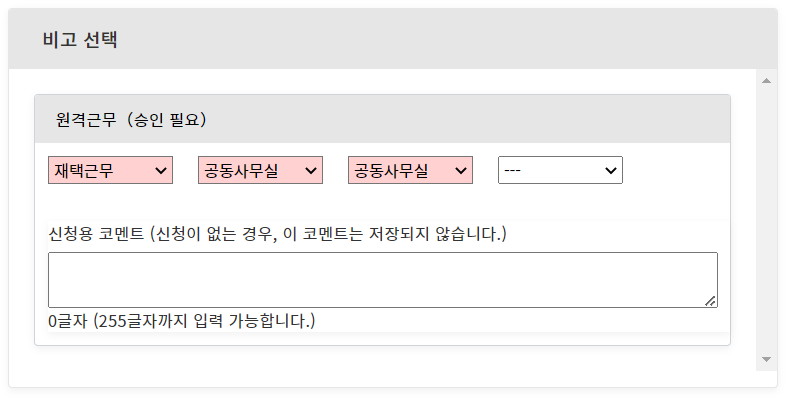Open the third dropdown showing 공동사무실

pos(410,170)
